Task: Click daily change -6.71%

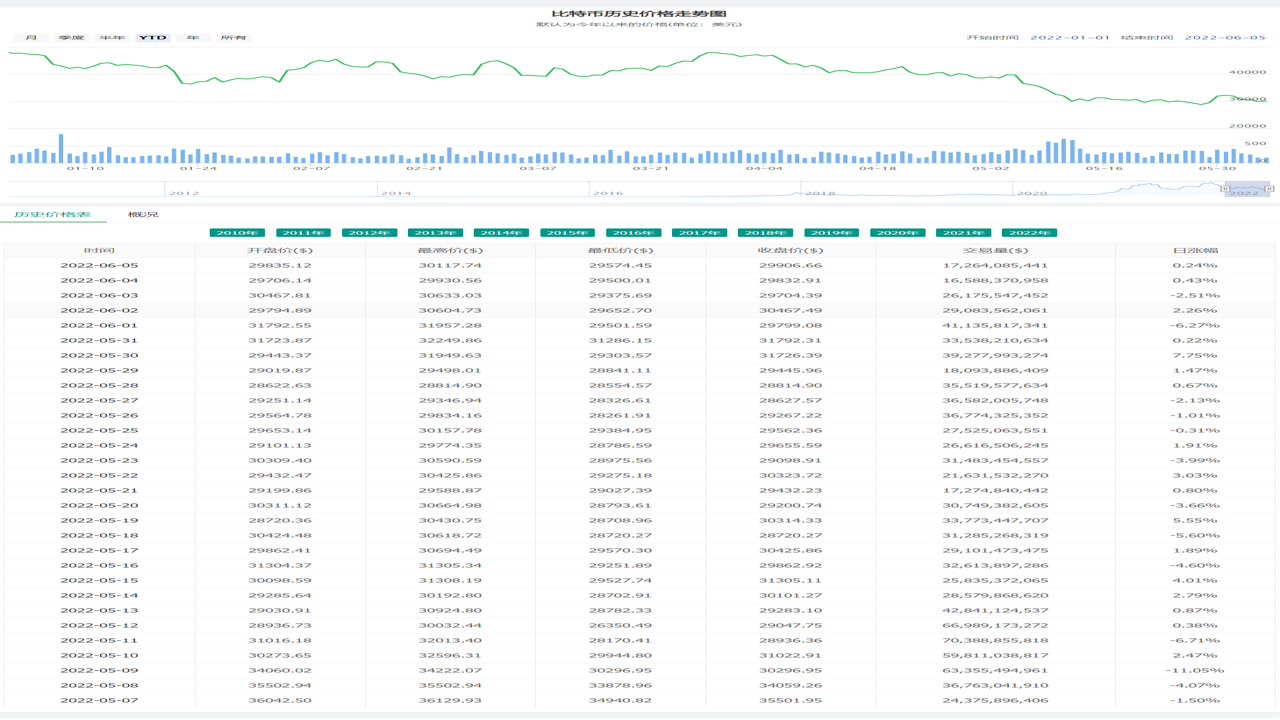Action: [1195, 640]
